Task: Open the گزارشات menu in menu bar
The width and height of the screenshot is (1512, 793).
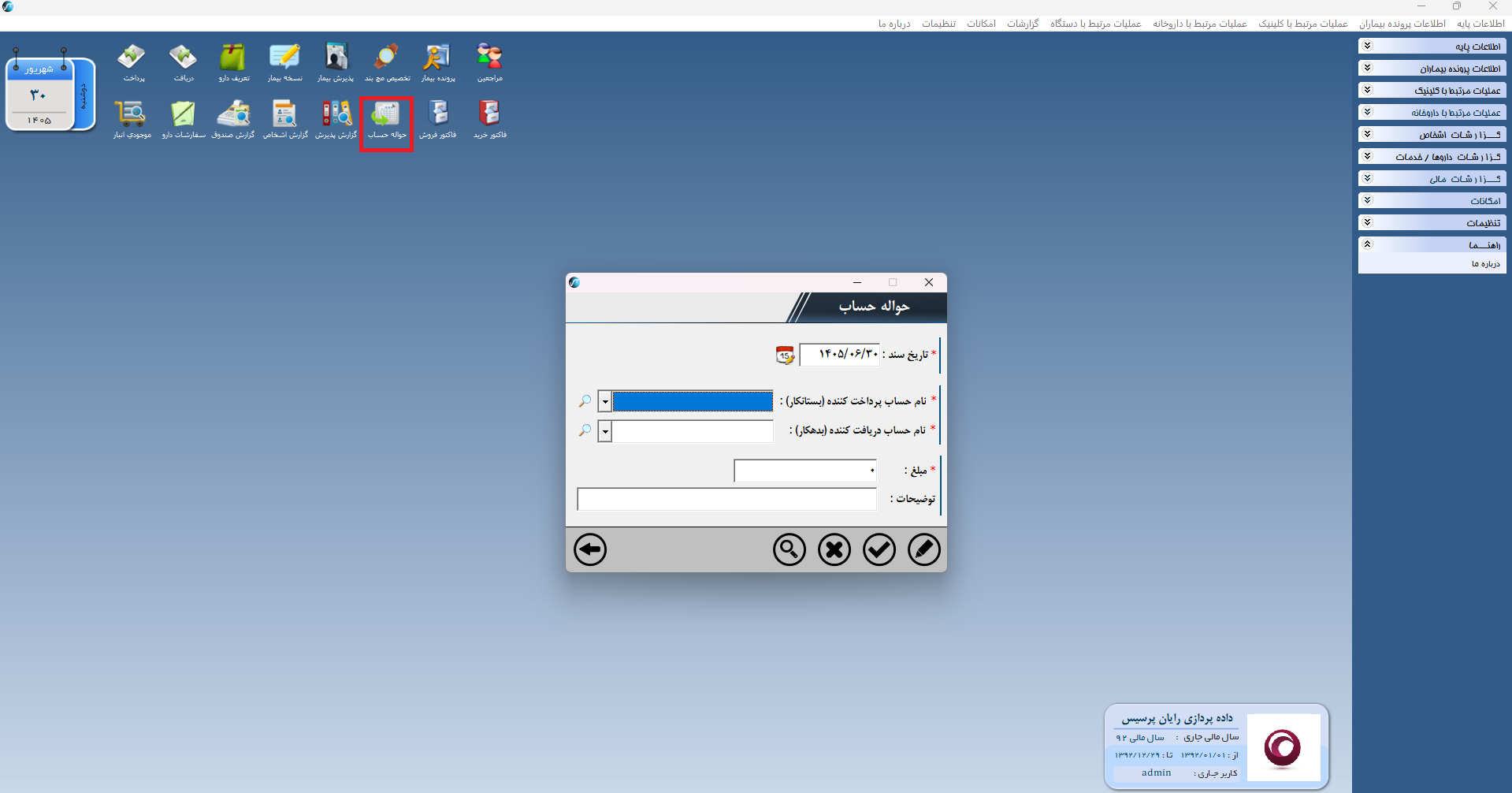Action: coord(1023,24)
